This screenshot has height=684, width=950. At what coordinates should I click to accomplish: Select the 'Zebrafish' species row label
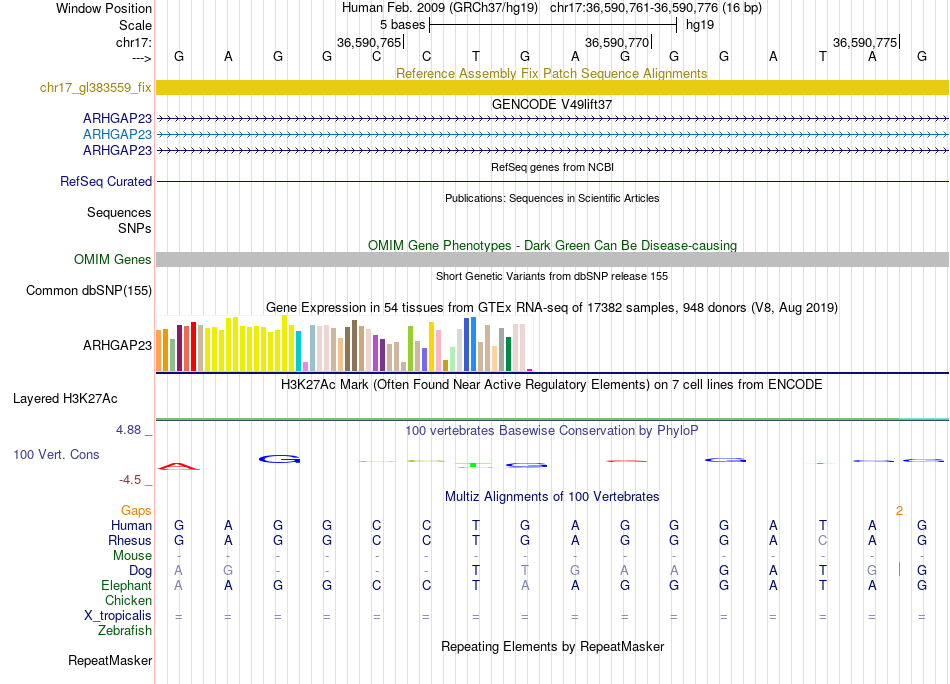125,631
